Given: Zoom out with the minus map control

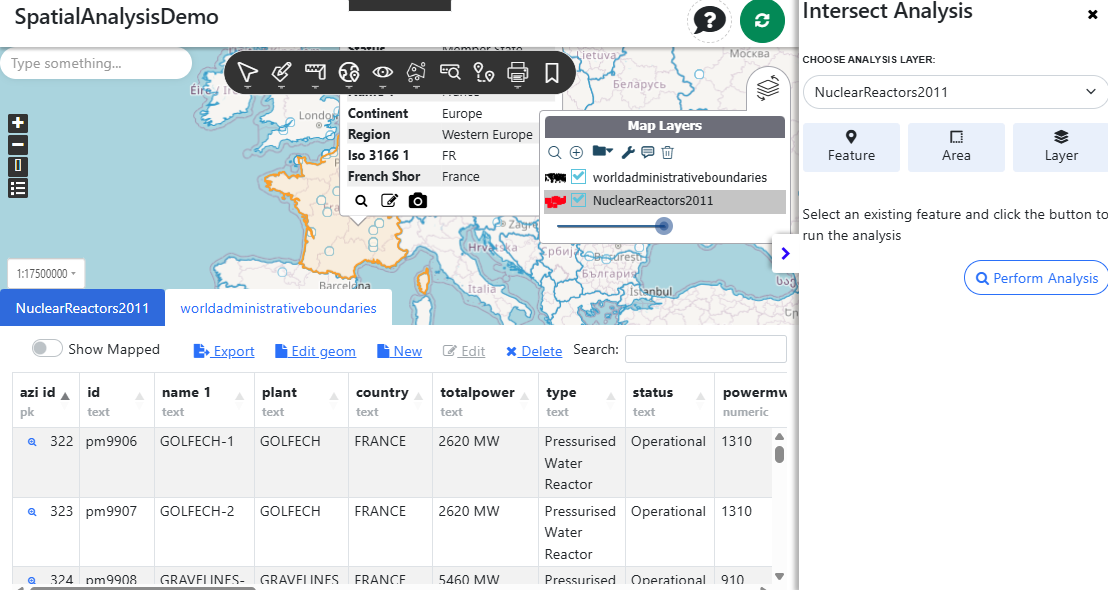Looking at the screenshot, I should click(18, 145).
